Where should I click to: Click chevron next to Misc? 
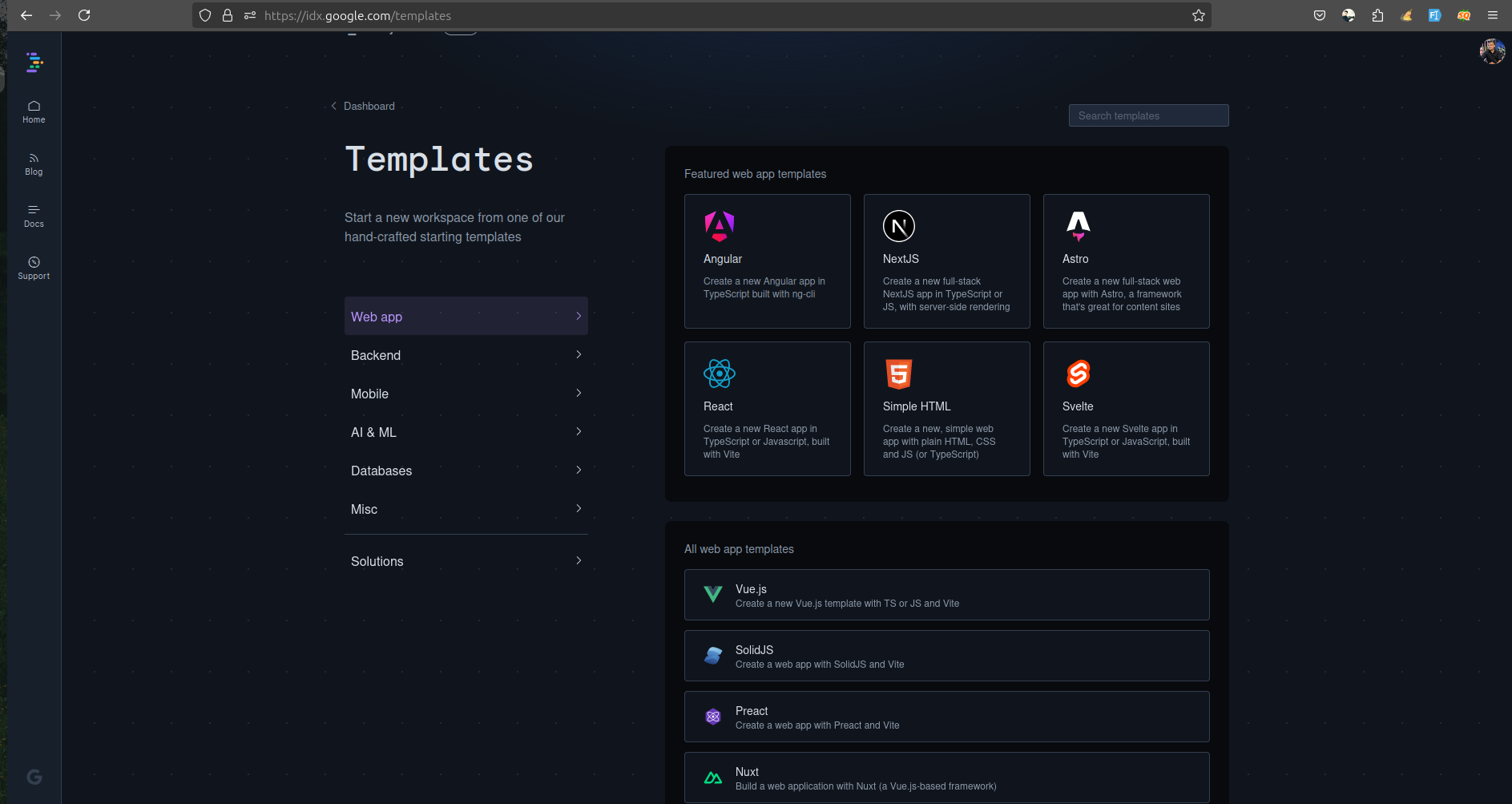click(579, 508)
